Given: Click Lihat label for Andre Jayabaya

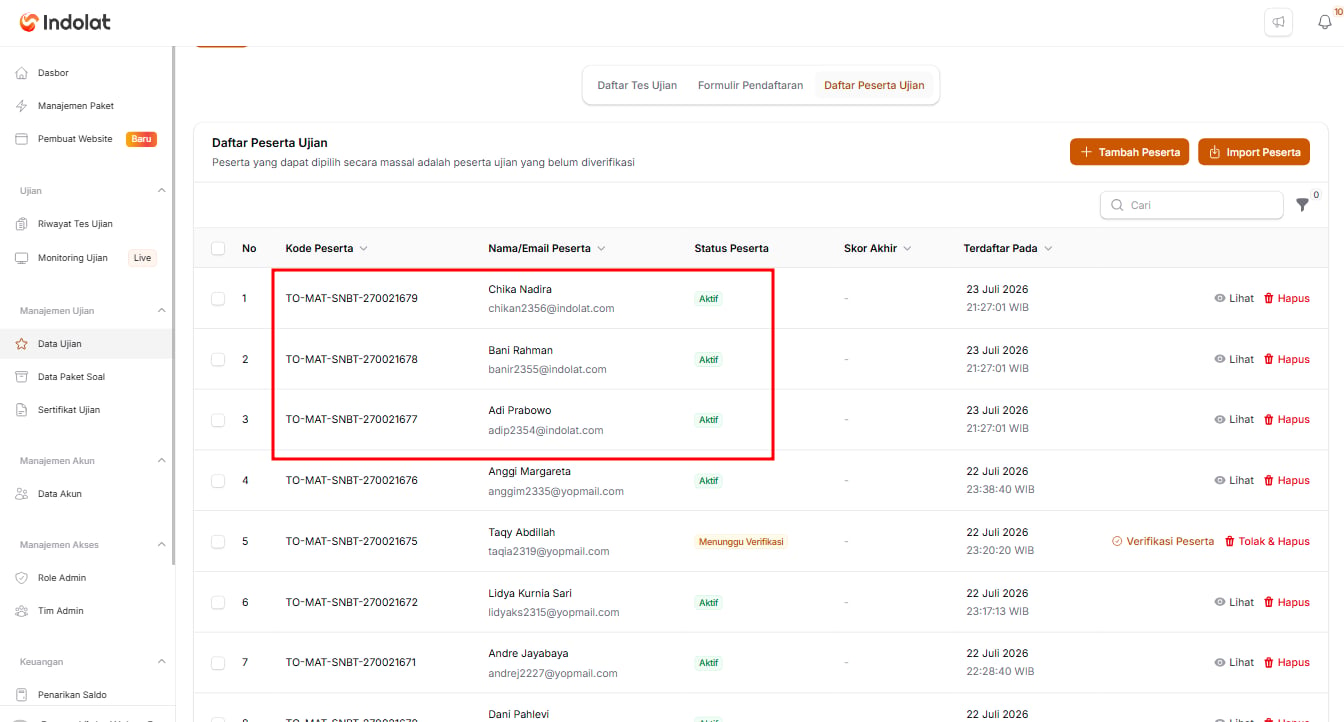Looking at the screenshot, I should click(1242, 663).
